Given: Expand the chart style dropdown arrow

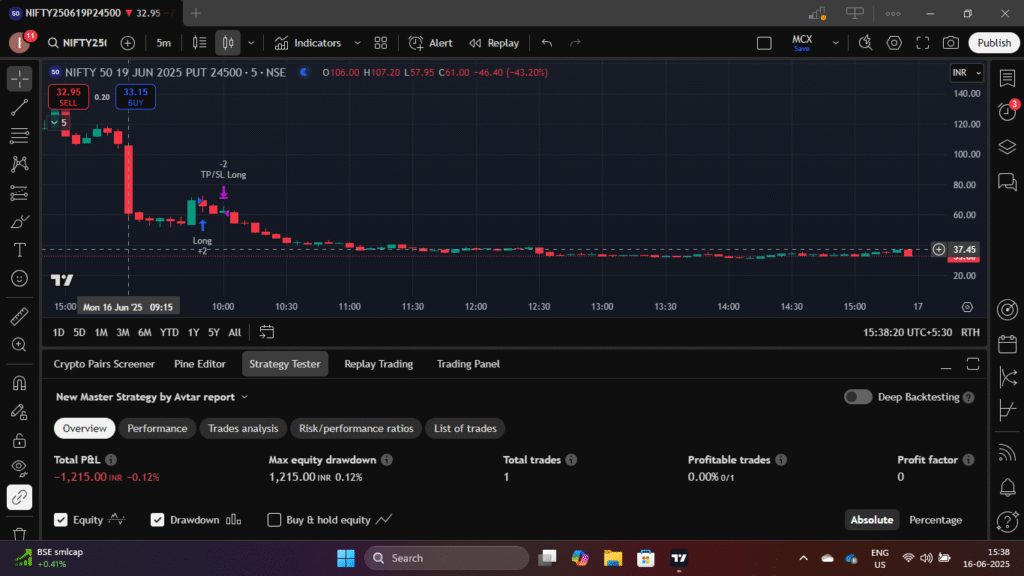Looking at the screenshot, I should 251,43.
